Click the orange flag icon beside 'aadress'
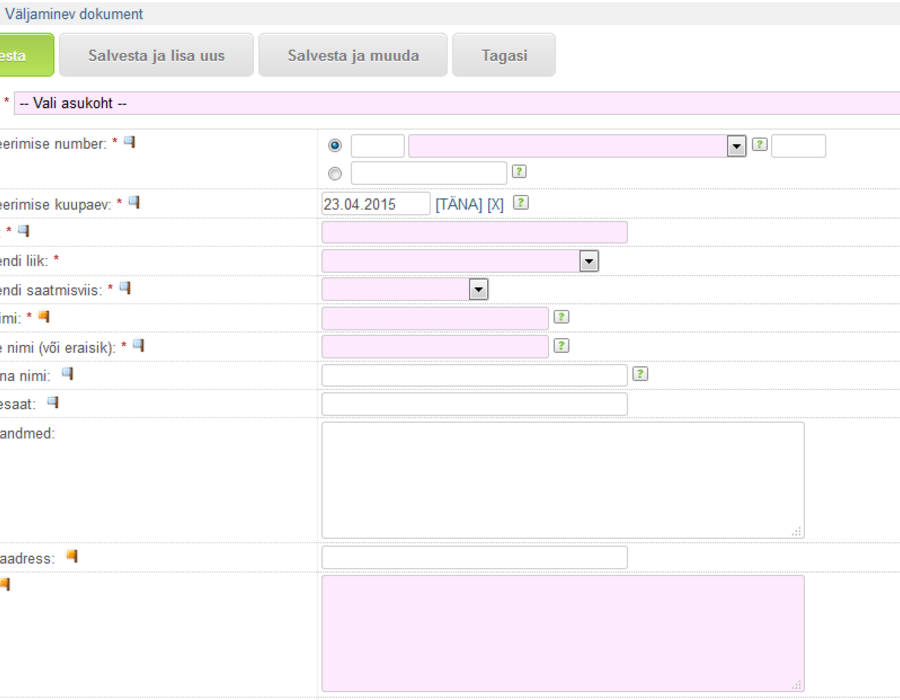900x700 pixels. [x=72, y=556]
